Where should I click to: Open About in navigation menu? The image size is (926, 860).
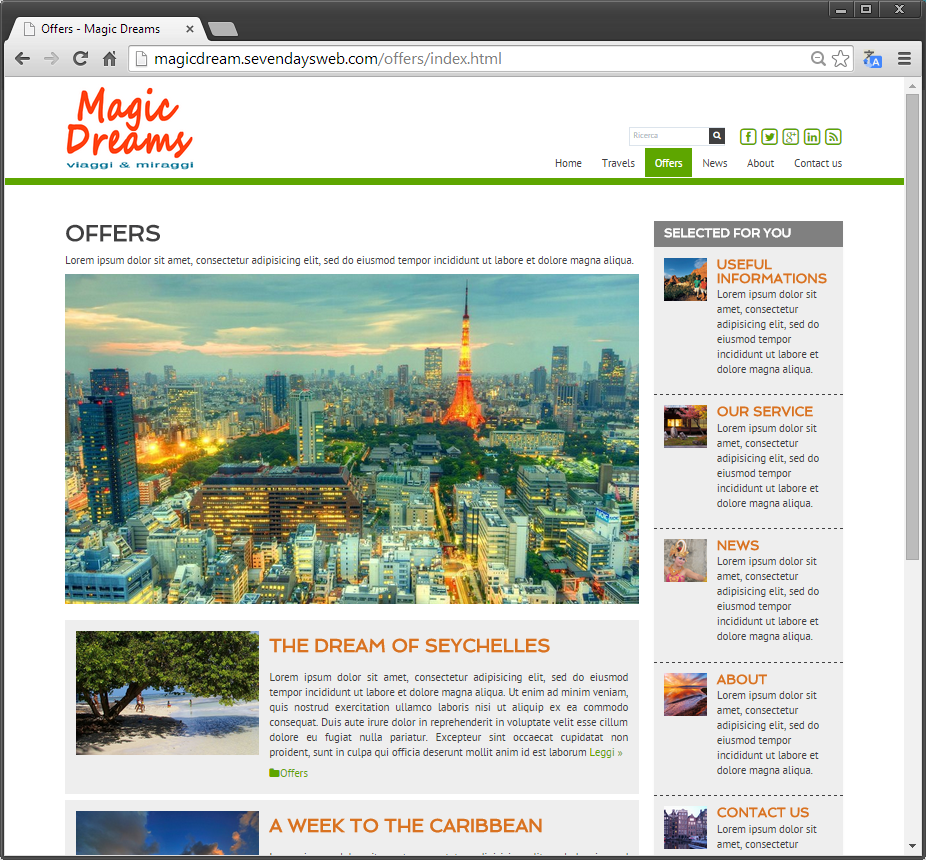point(761,163)
